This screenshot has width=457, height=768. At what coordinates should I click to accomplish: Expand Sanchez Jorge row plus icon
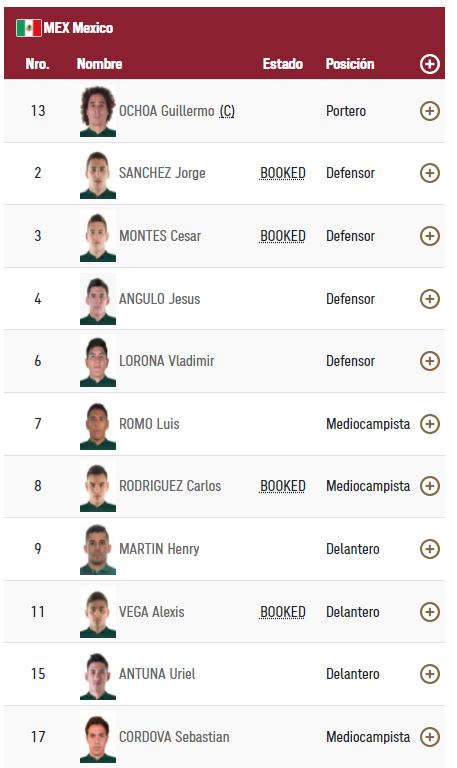coord(430,173)
